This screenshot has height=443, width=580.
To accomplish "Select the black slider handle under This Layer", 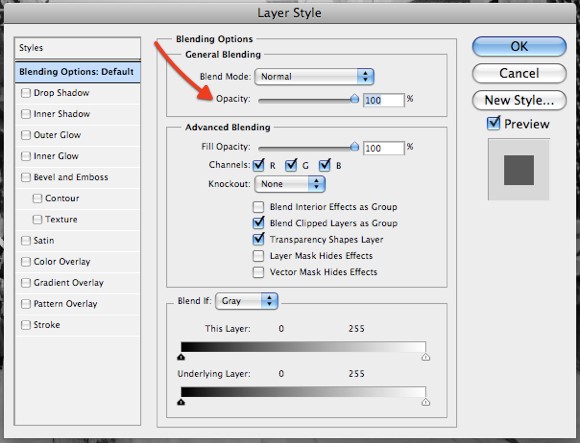I will coord(181,357).
